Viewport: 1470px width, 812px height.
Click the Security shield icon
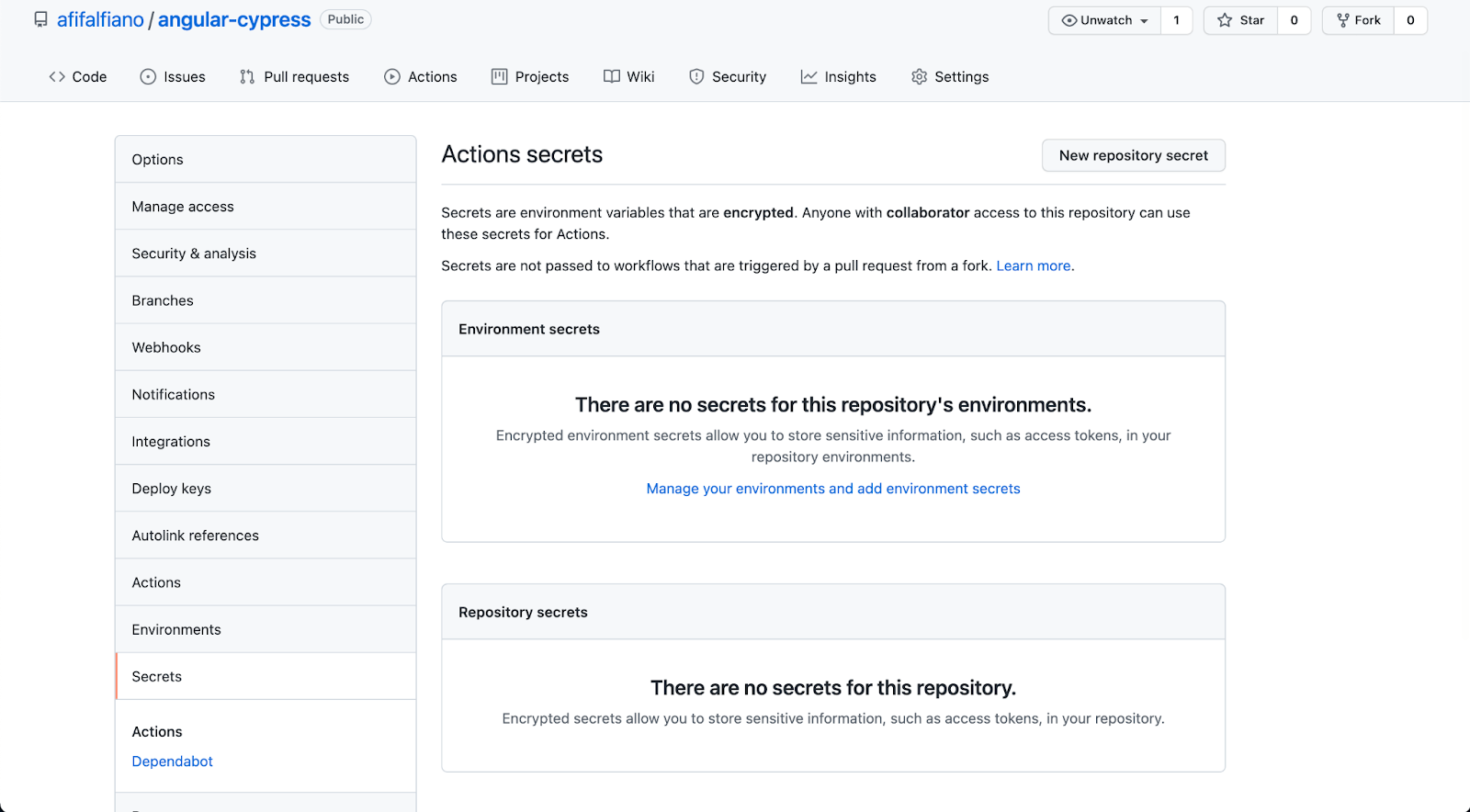point(696,77)
